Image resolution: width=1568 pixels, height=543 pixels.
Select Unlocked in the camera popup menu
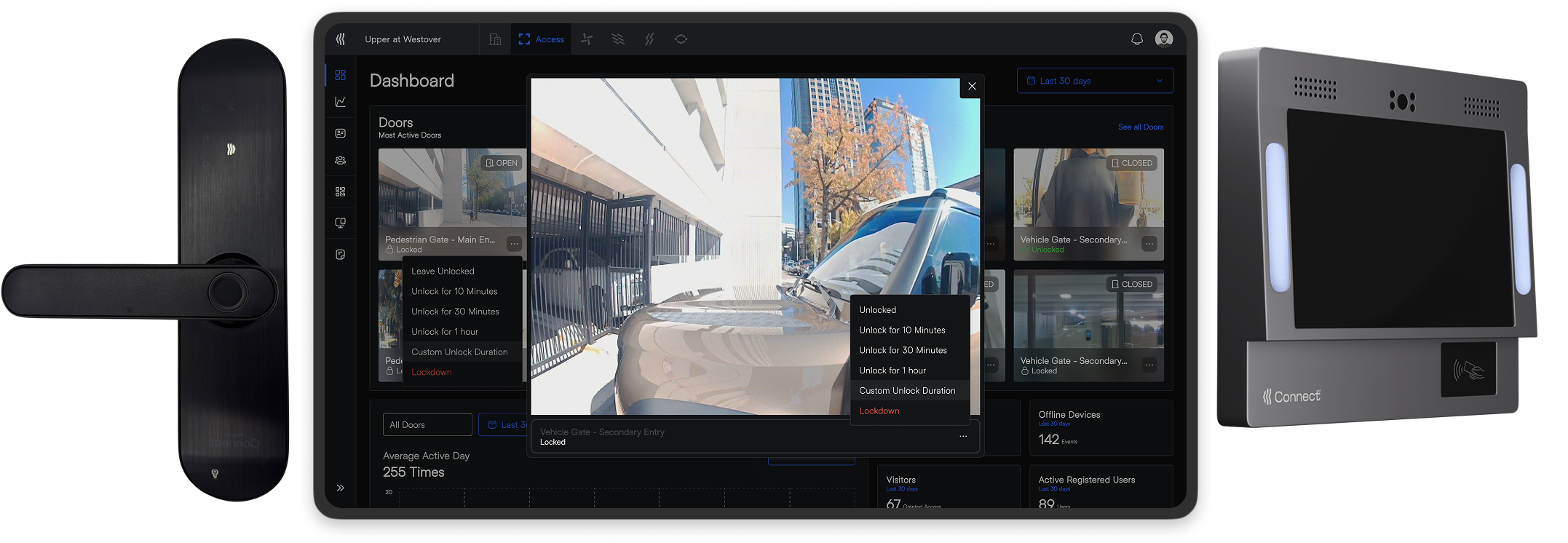pos(910,310)
